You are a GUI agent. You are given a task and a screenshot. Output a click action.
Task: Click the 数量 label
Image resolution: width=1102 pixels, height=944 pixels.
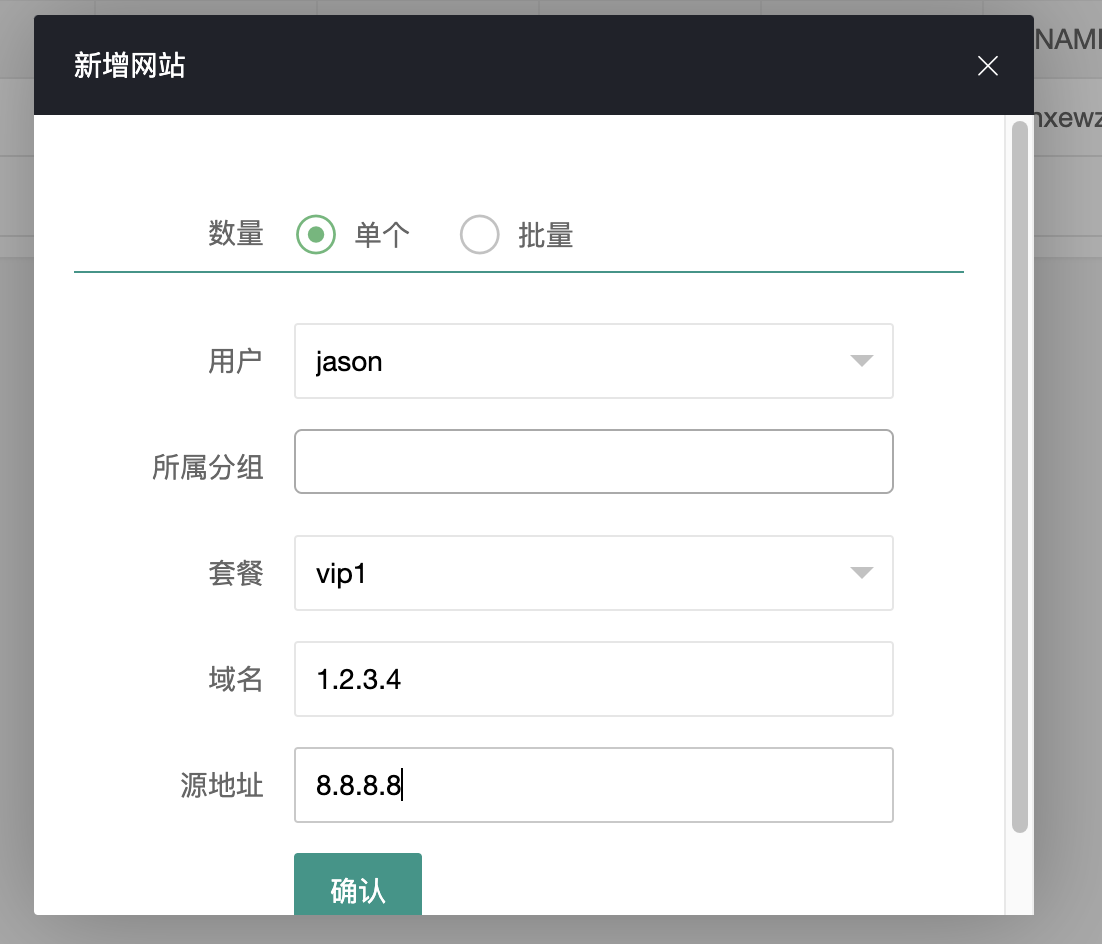[x=236, y=234]
